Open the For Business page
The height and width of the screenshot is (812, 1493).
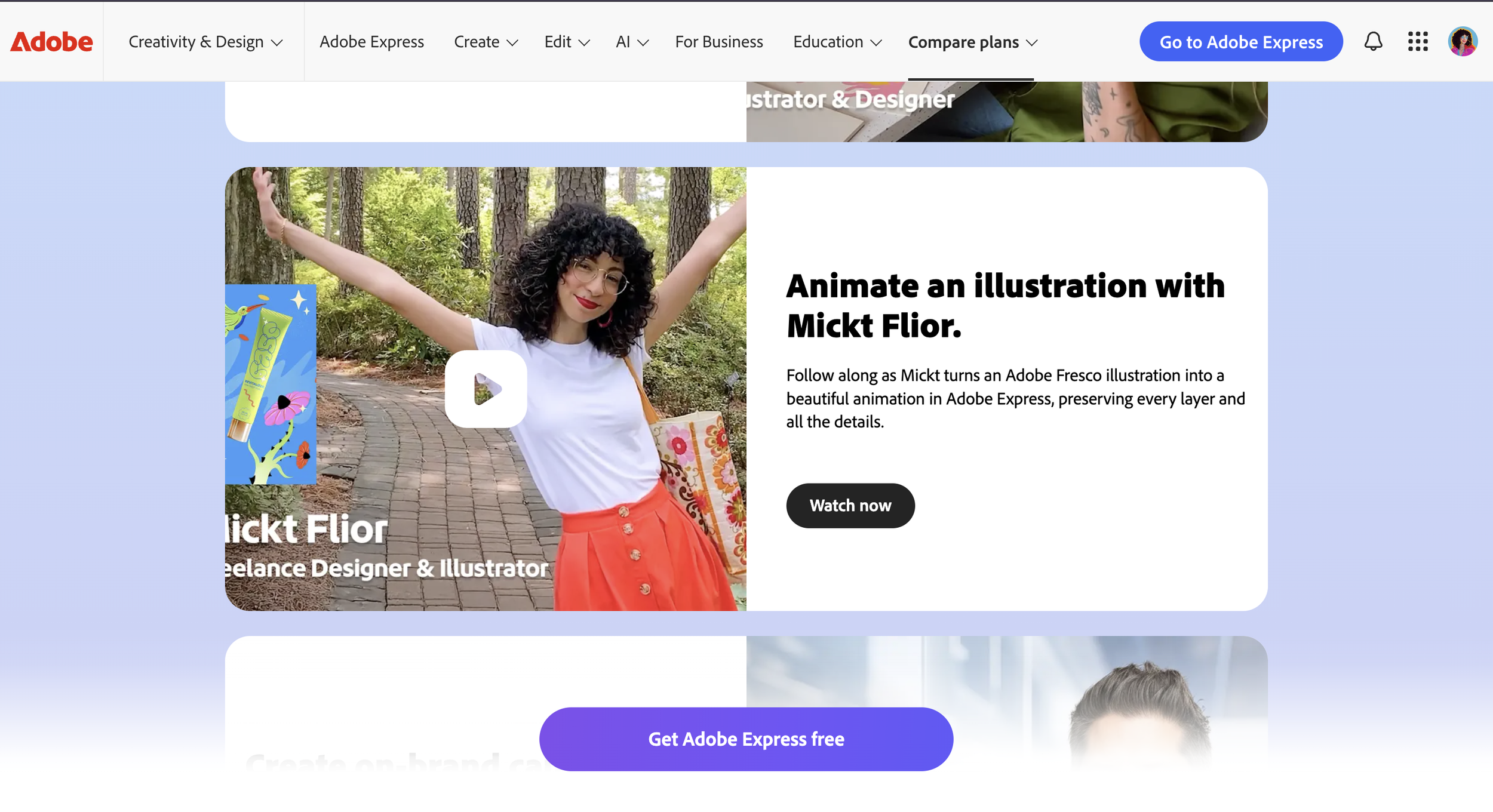(x=718, y=42)
